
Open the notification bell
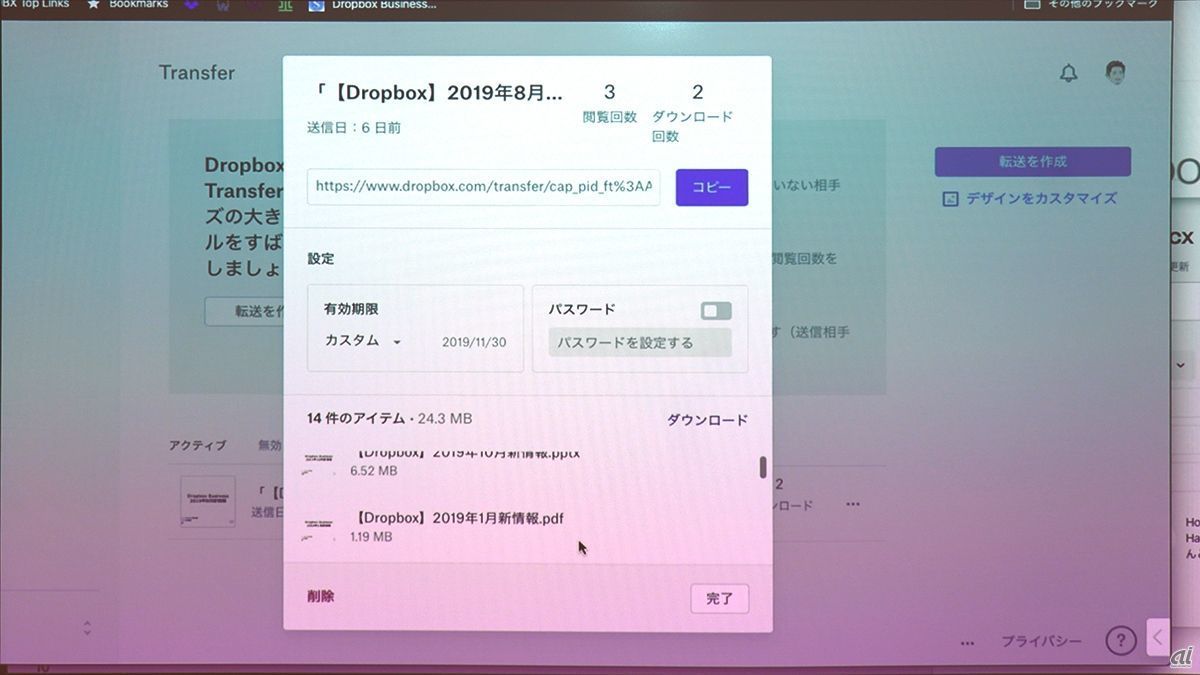(x=1068, y=73)
